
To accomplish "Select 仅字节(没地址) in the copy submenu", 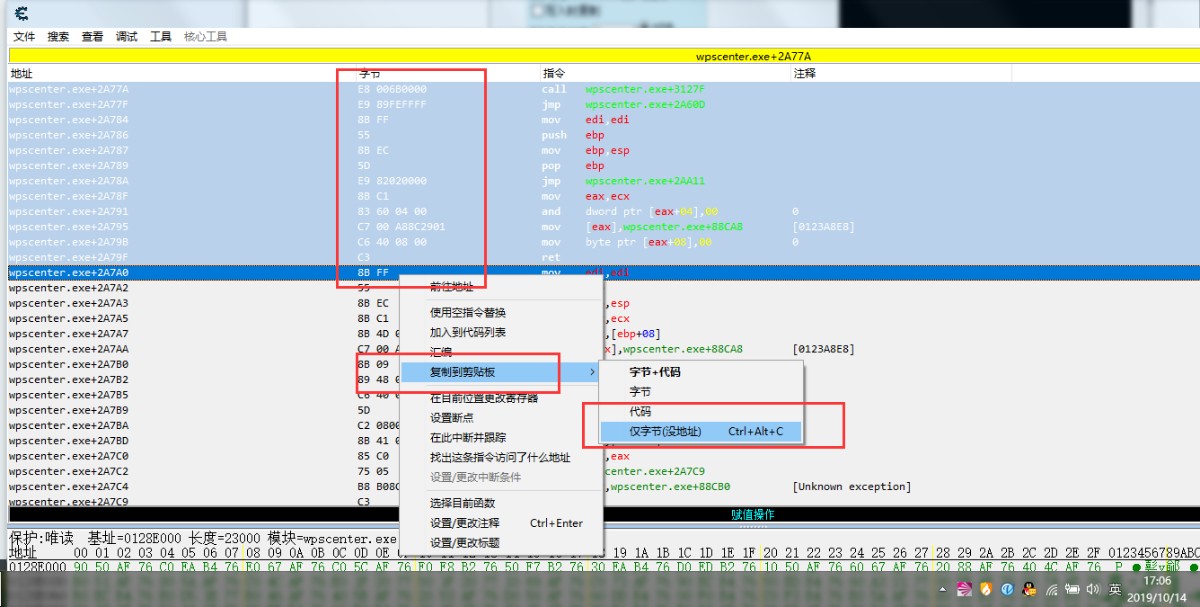I will [x=701, y=431].
